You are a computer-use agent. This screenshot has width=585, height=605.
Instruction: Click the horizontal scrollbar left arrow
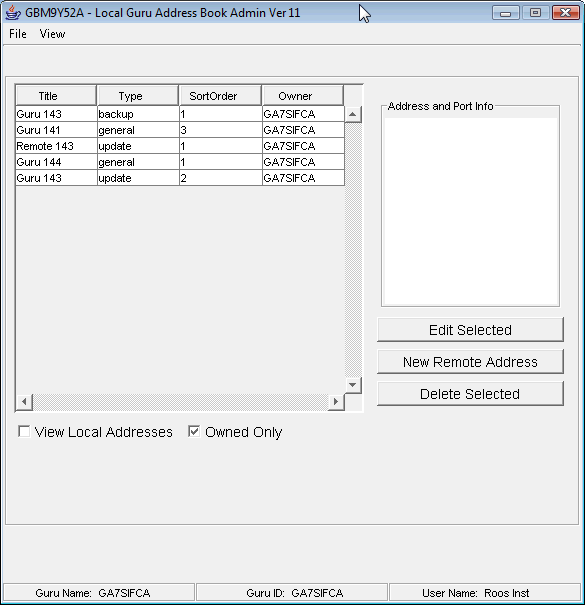coord(24,402)
